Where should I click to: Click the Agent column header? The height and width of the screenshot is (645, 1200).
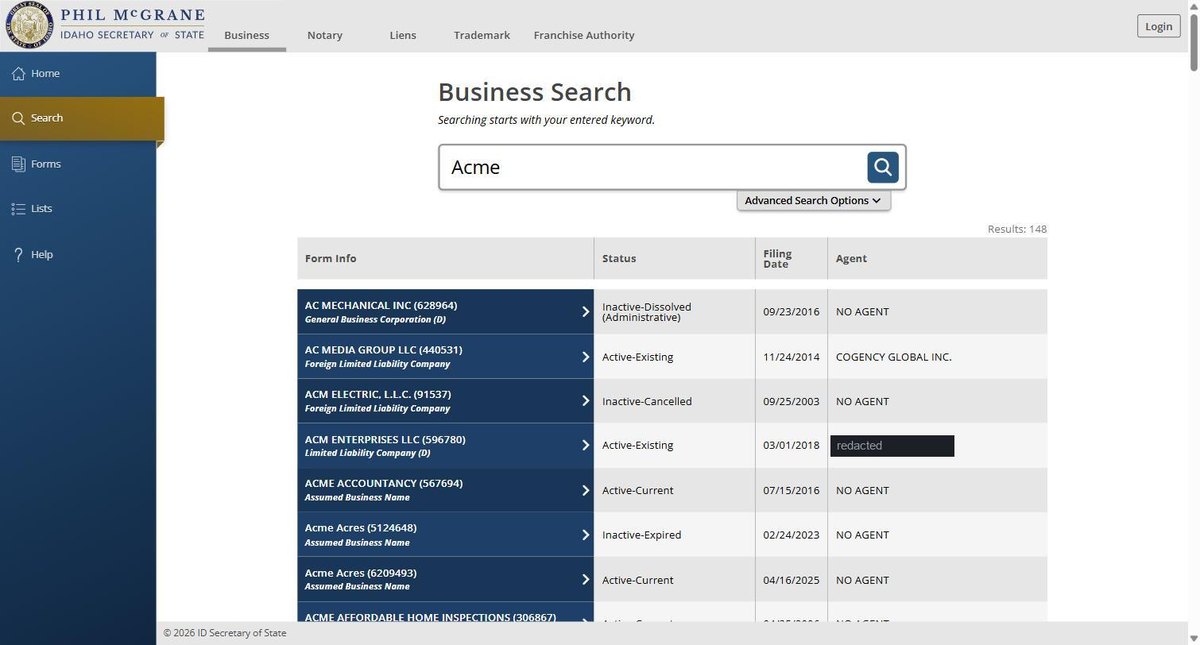coord(937,258)
